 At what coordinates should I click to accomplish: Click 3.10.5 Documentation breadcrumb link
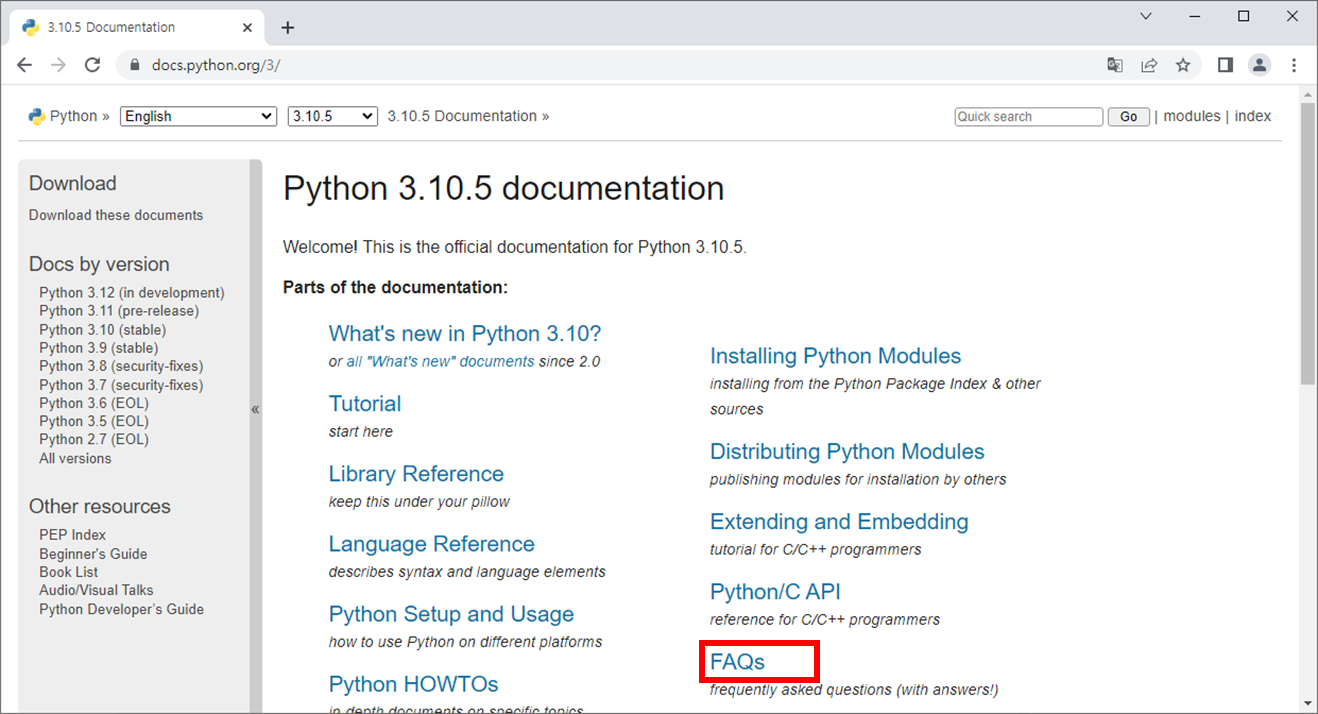coord(462,116)
